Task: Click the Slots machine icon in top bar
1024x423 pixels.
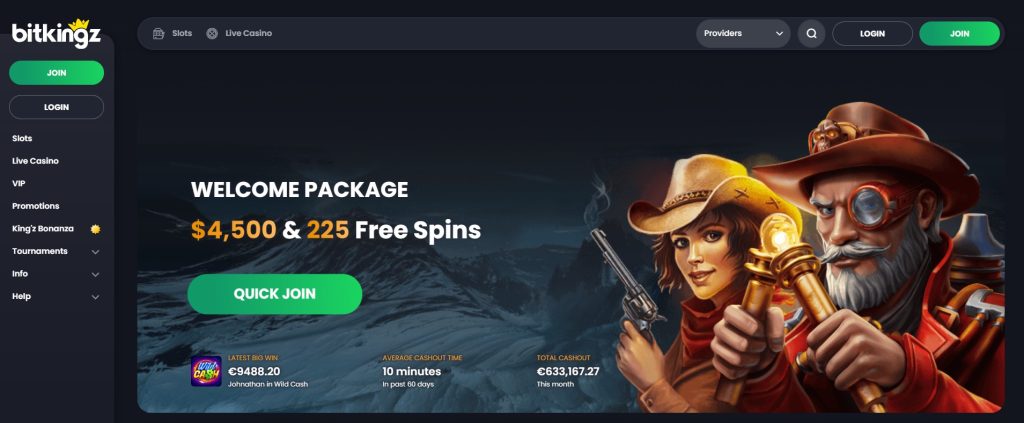Action: (158, 33)
